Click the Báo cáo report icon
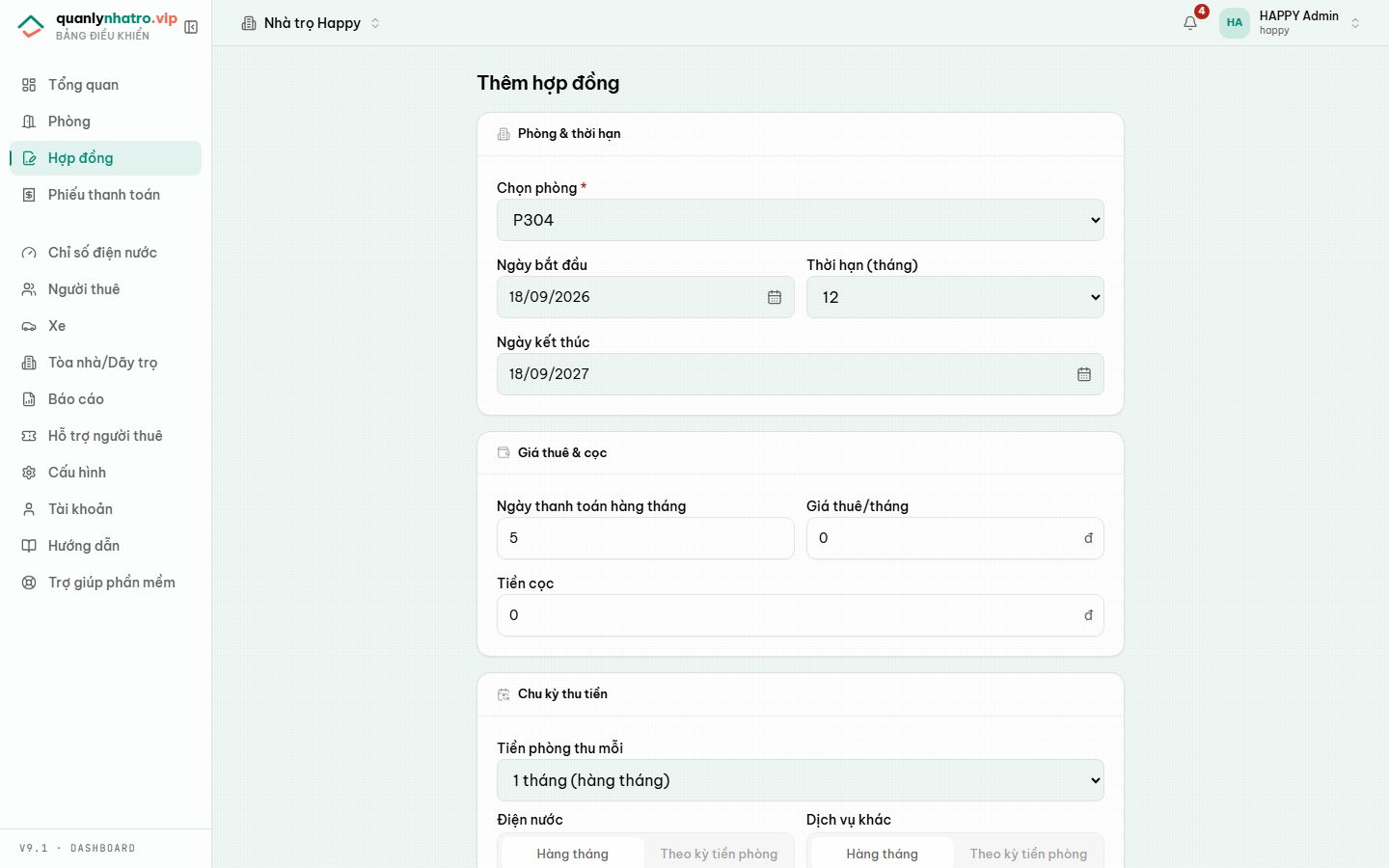1389x868 pixels. [29, 399]
